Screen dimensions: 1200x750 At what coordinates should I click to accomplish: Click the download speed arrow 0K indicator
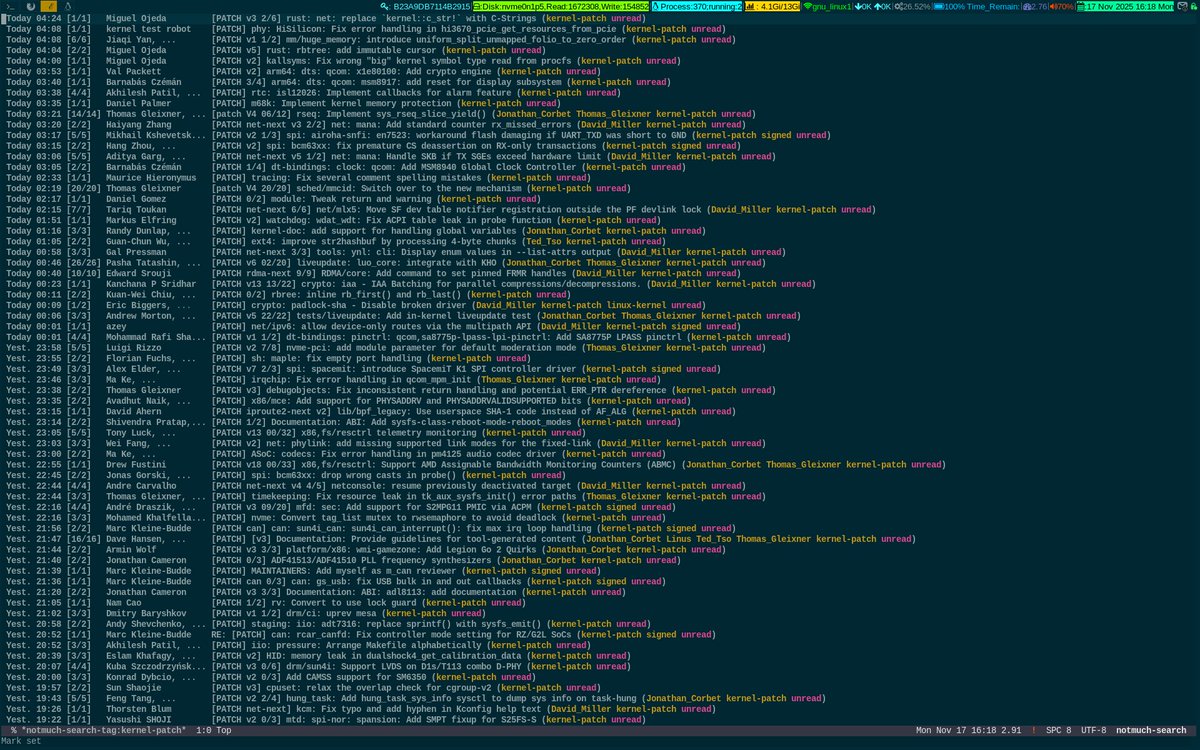coord(863,6)
